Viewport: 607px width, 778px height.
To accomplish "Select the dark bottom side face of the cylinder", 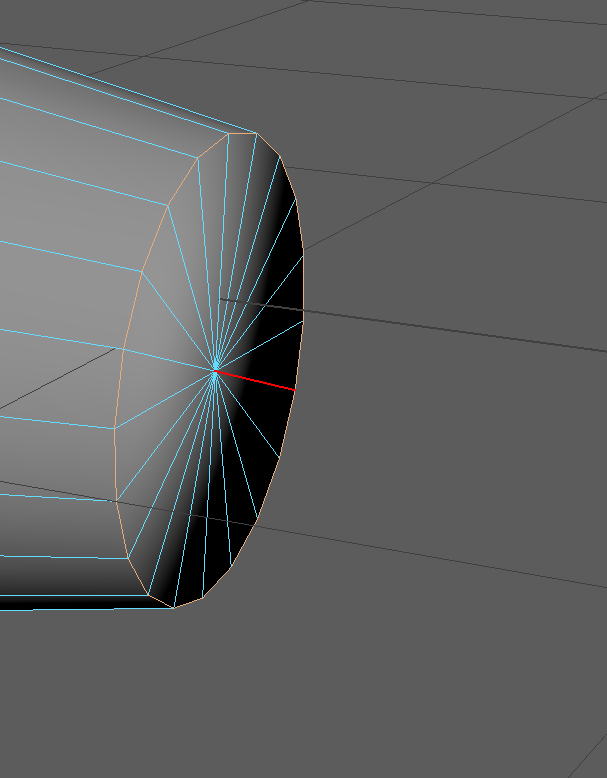I will tap(60, 578).
